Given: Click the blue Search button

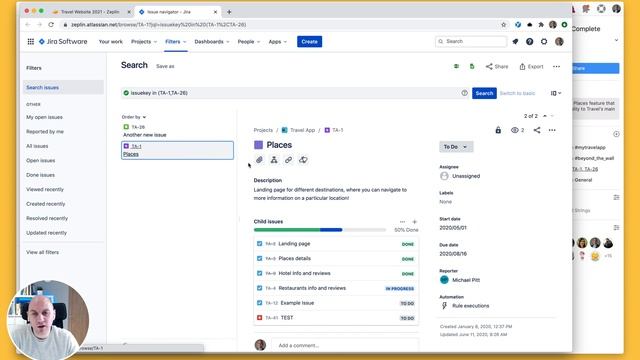Looking at the screenshot, I should pos(484,93).
